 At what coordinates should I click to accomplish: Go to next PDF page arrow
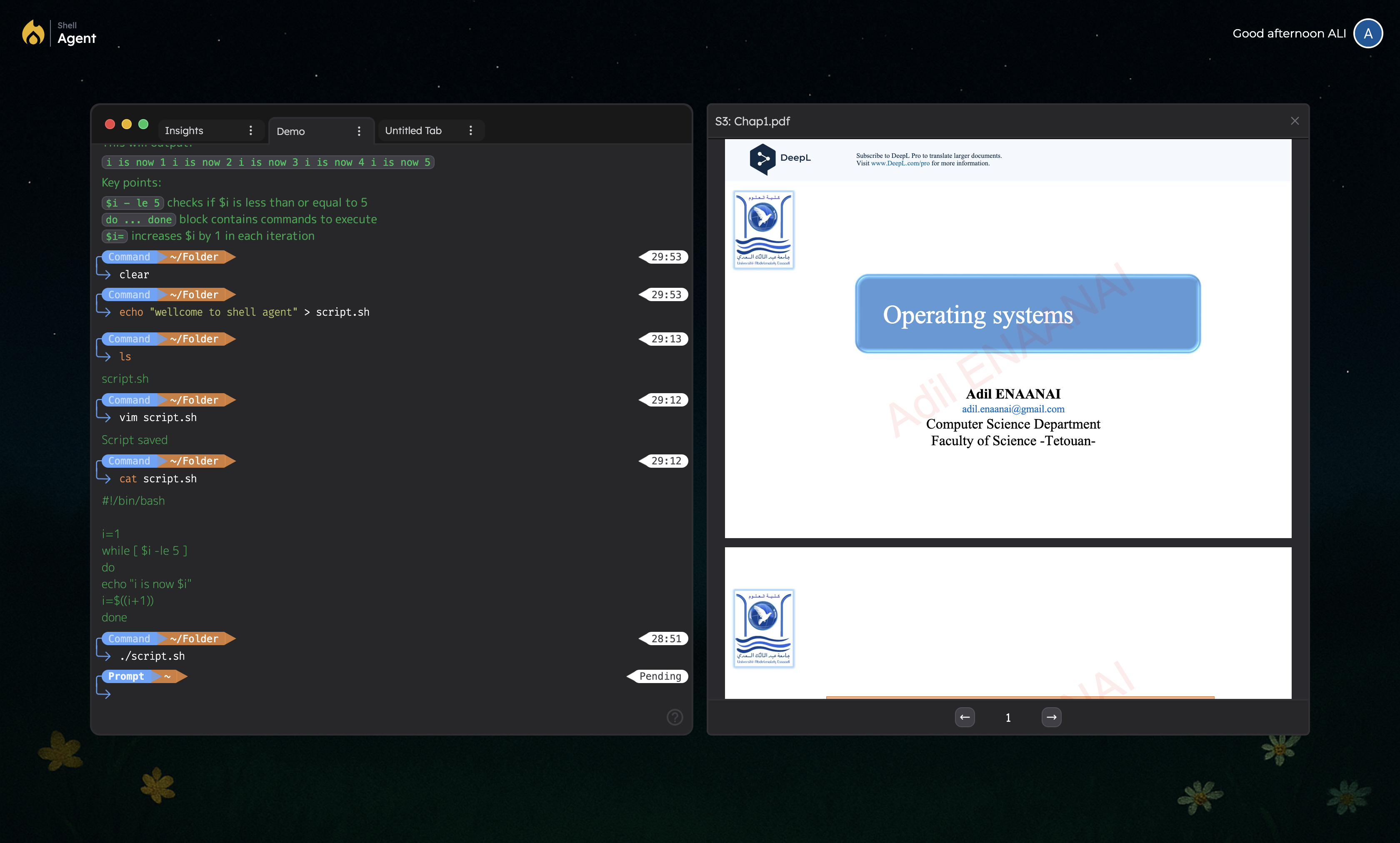(x=1051, y=717)
